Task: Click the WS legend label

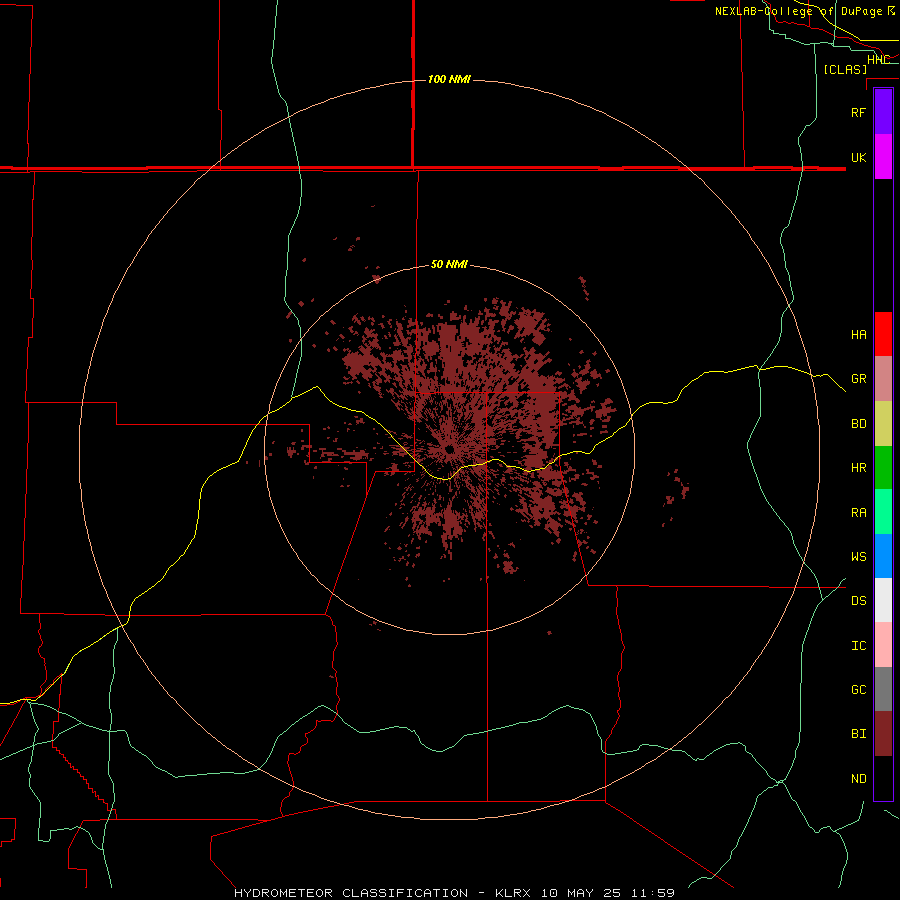Action: (x=858, y=557)
